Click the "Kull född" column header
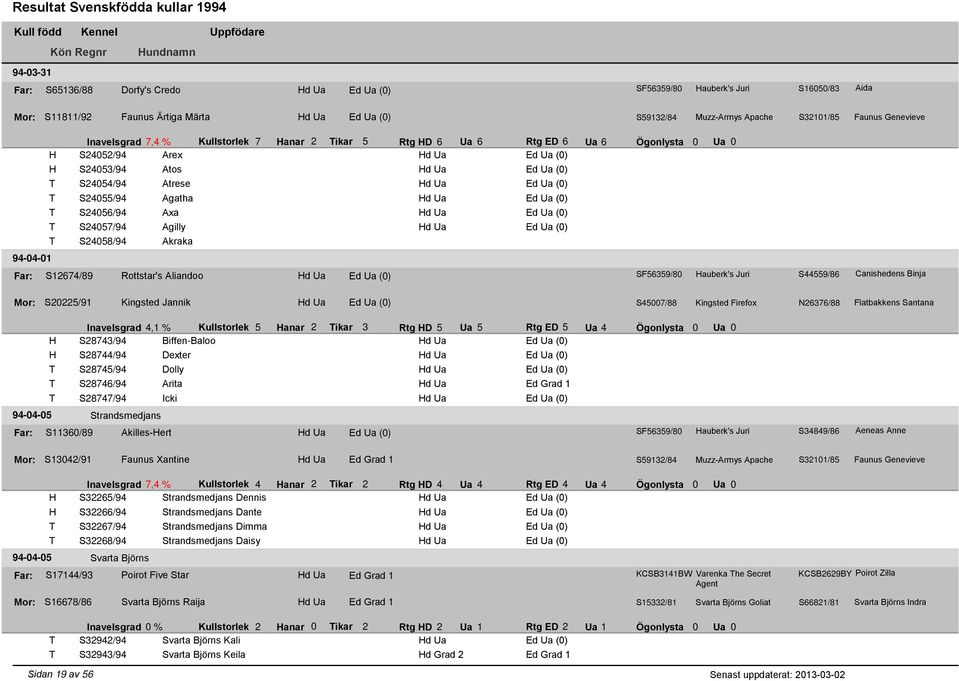 [38, 32]
